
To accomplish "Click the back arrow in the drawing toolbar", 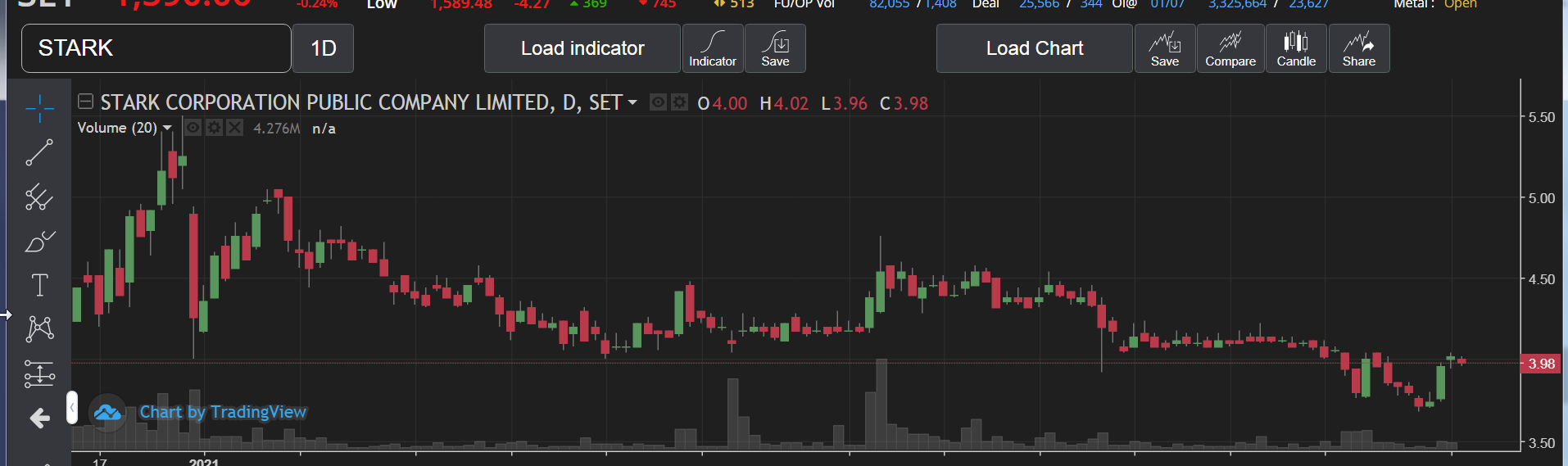I will click(39, 418).
